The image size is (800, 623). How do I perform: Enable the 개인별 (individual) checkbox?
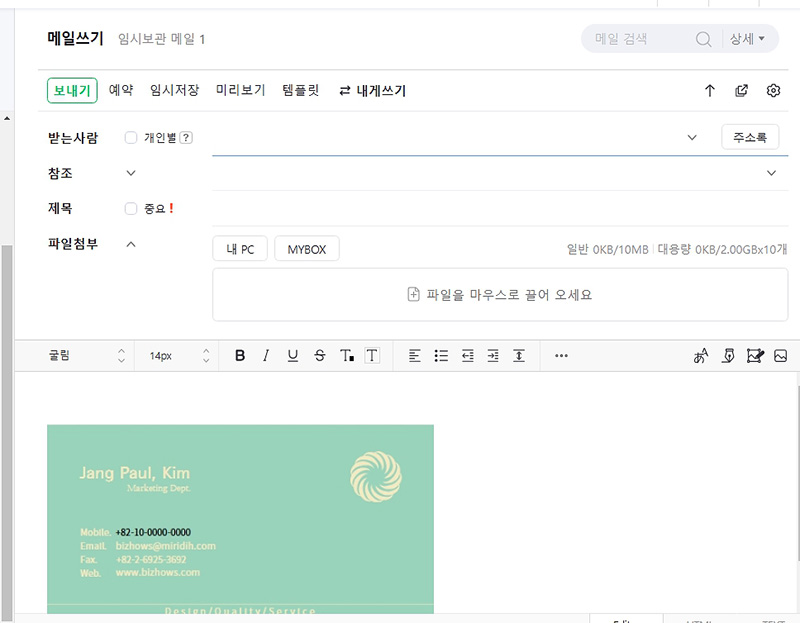point(131,137)
